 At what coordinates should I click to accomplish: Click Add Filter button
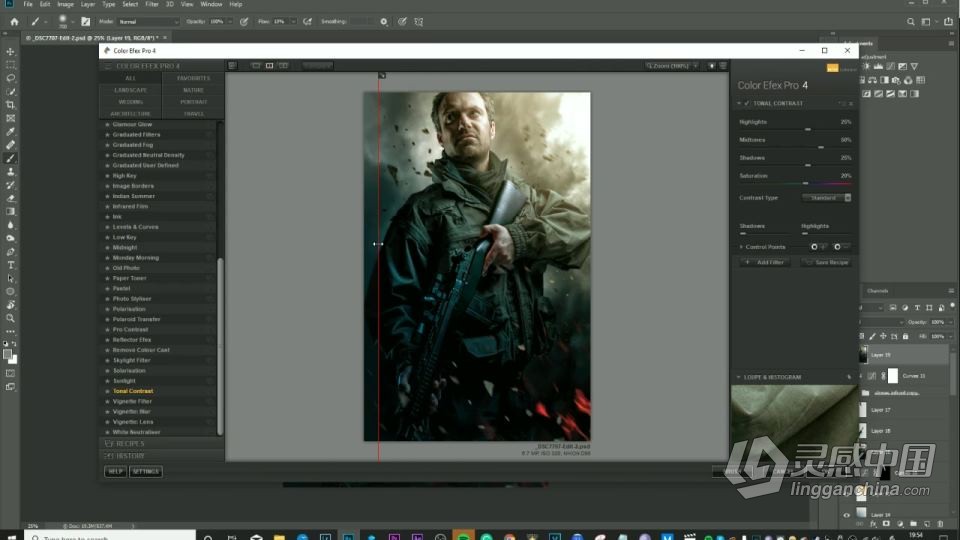pos(765,262)
